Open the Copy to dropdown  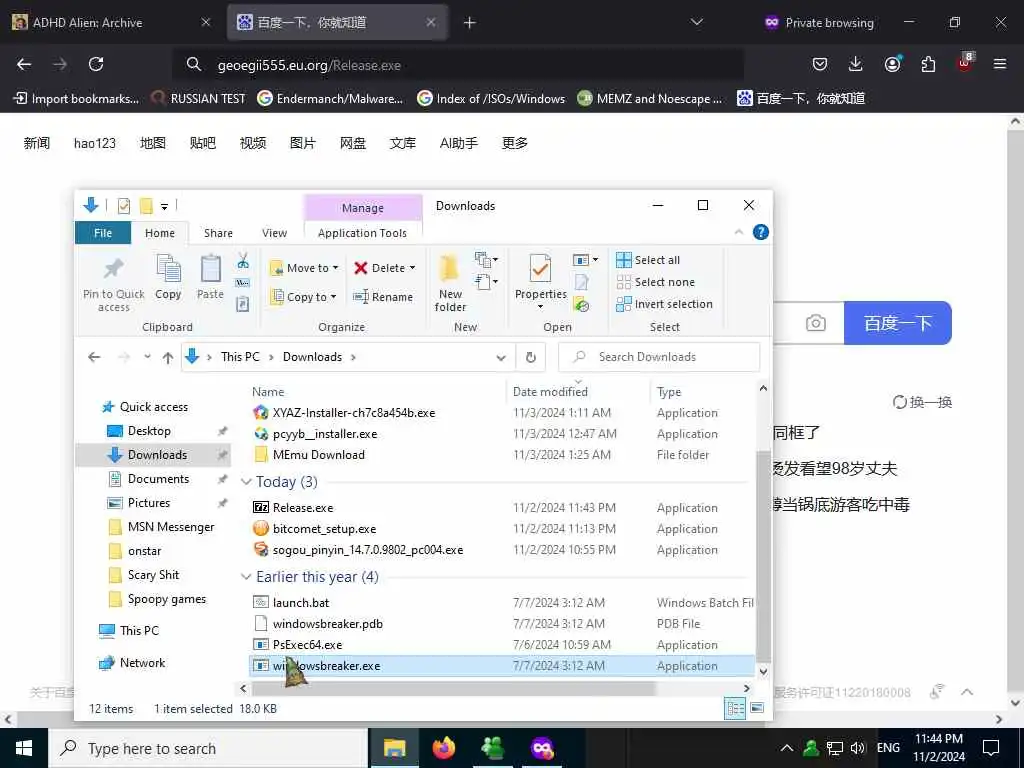[x=303, y=297]
